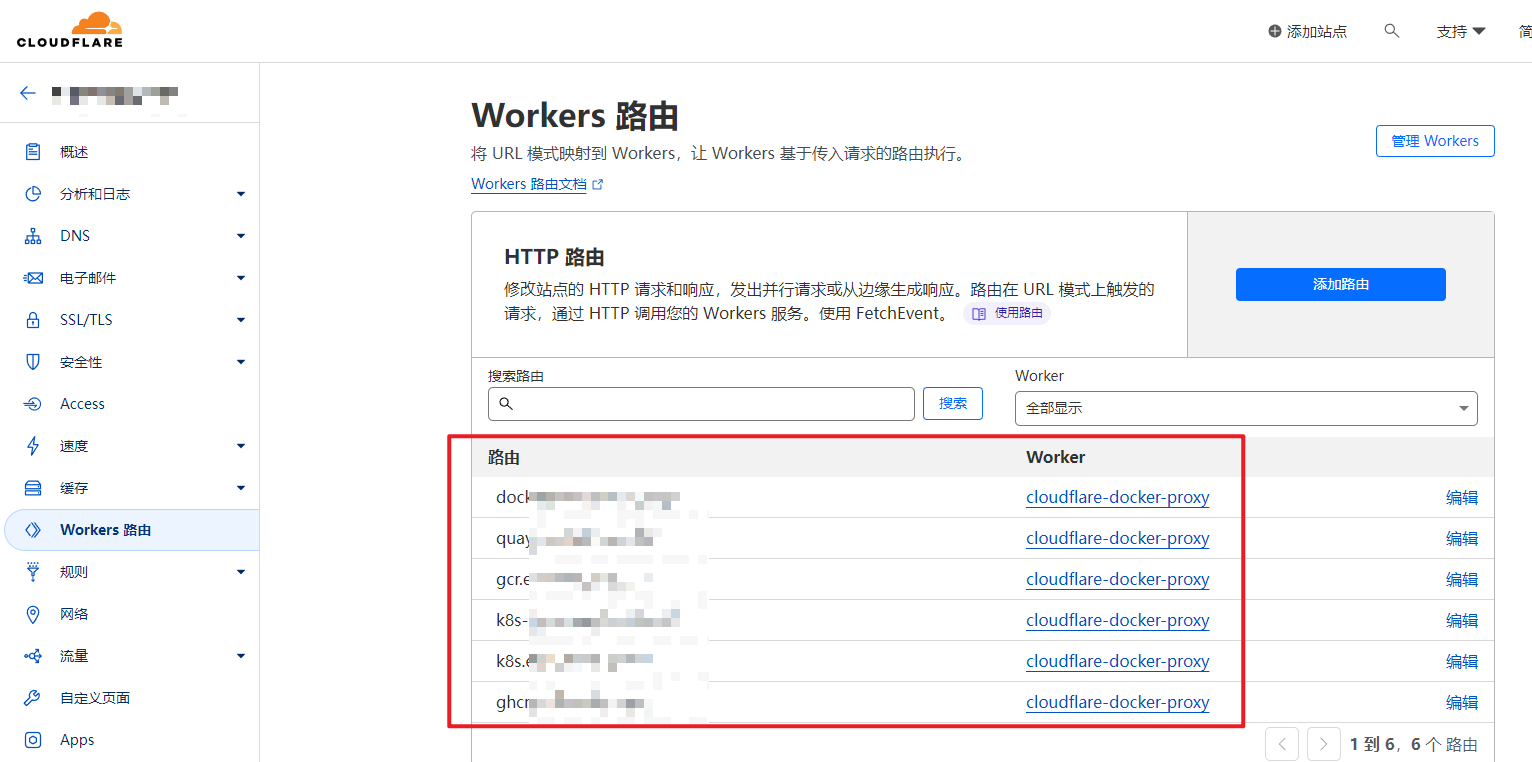Click the 搜索 button
This screenshot has height=762, width=1532.
coord(953,404)
